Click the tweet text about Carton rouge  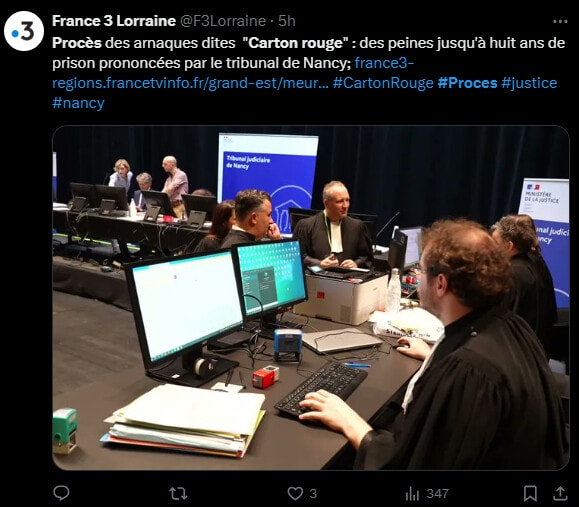[x=308, y=53]
